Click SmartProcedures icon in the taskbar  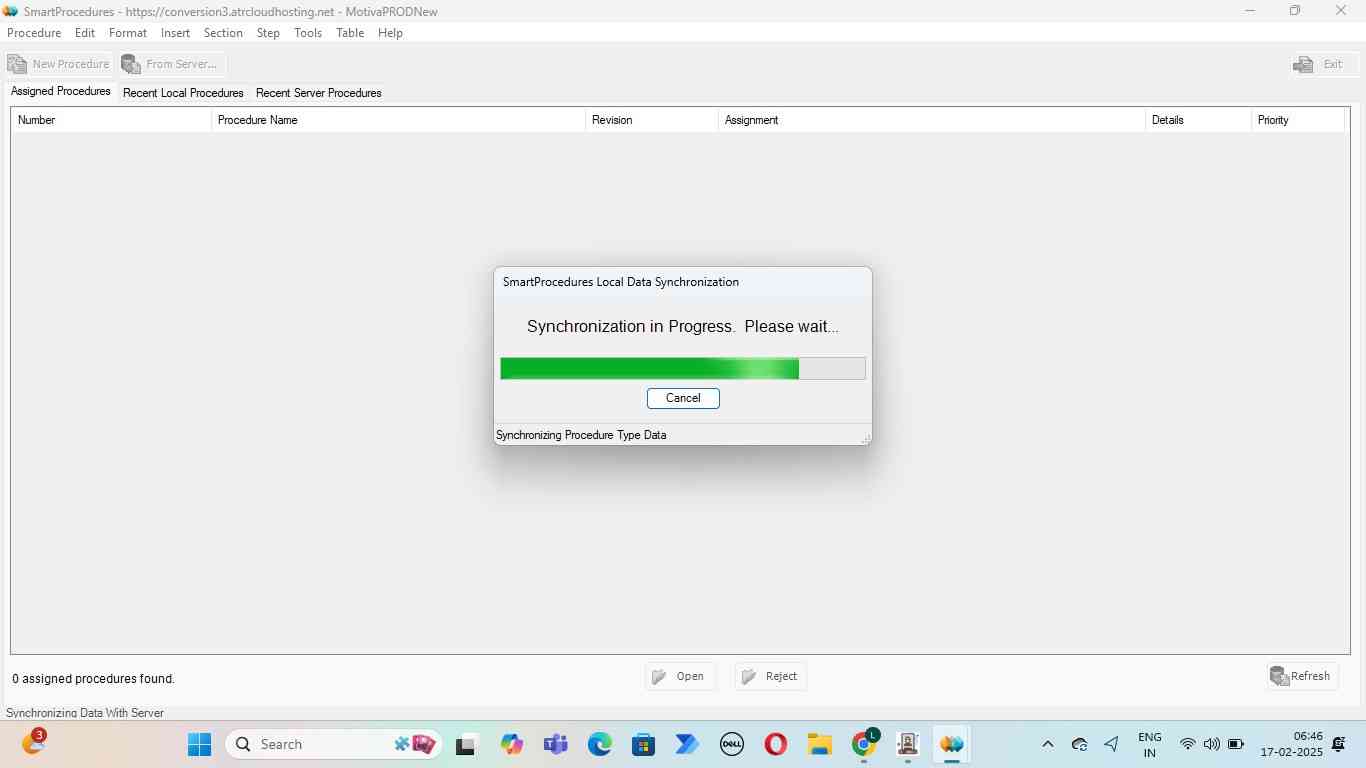tap(952, 745)
